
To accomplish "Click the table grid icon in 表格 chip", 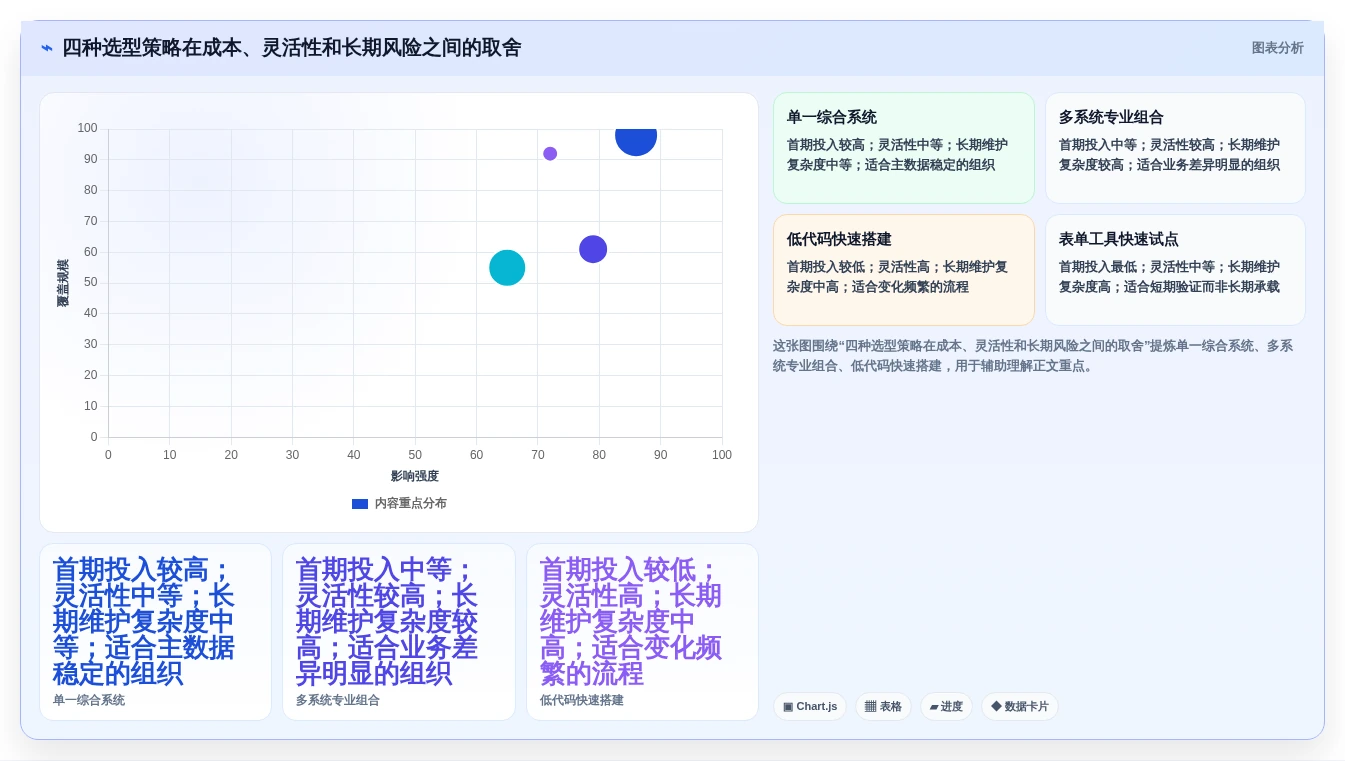I will point(870,707).
